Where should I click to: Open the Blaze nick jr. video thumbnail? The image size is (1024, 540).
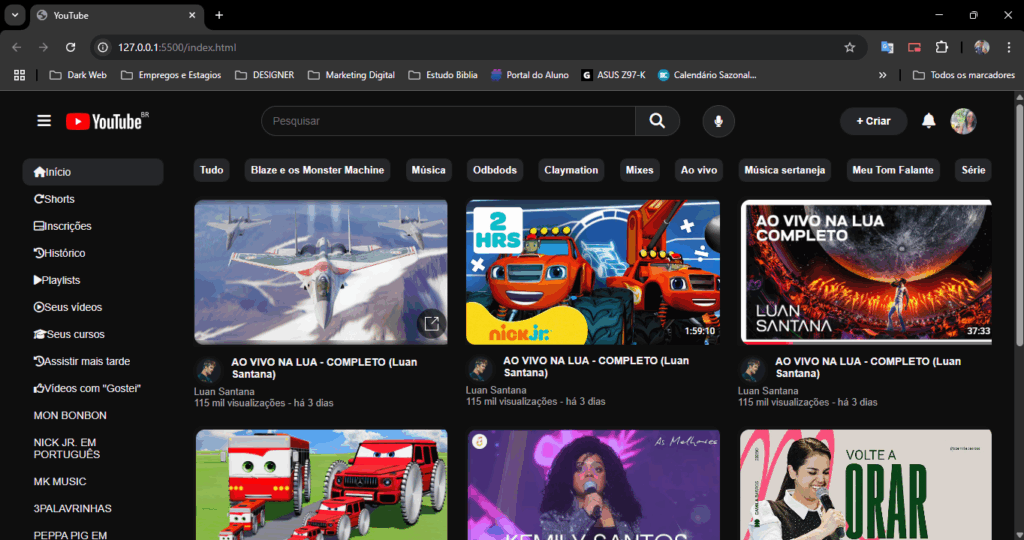[593, 272]
